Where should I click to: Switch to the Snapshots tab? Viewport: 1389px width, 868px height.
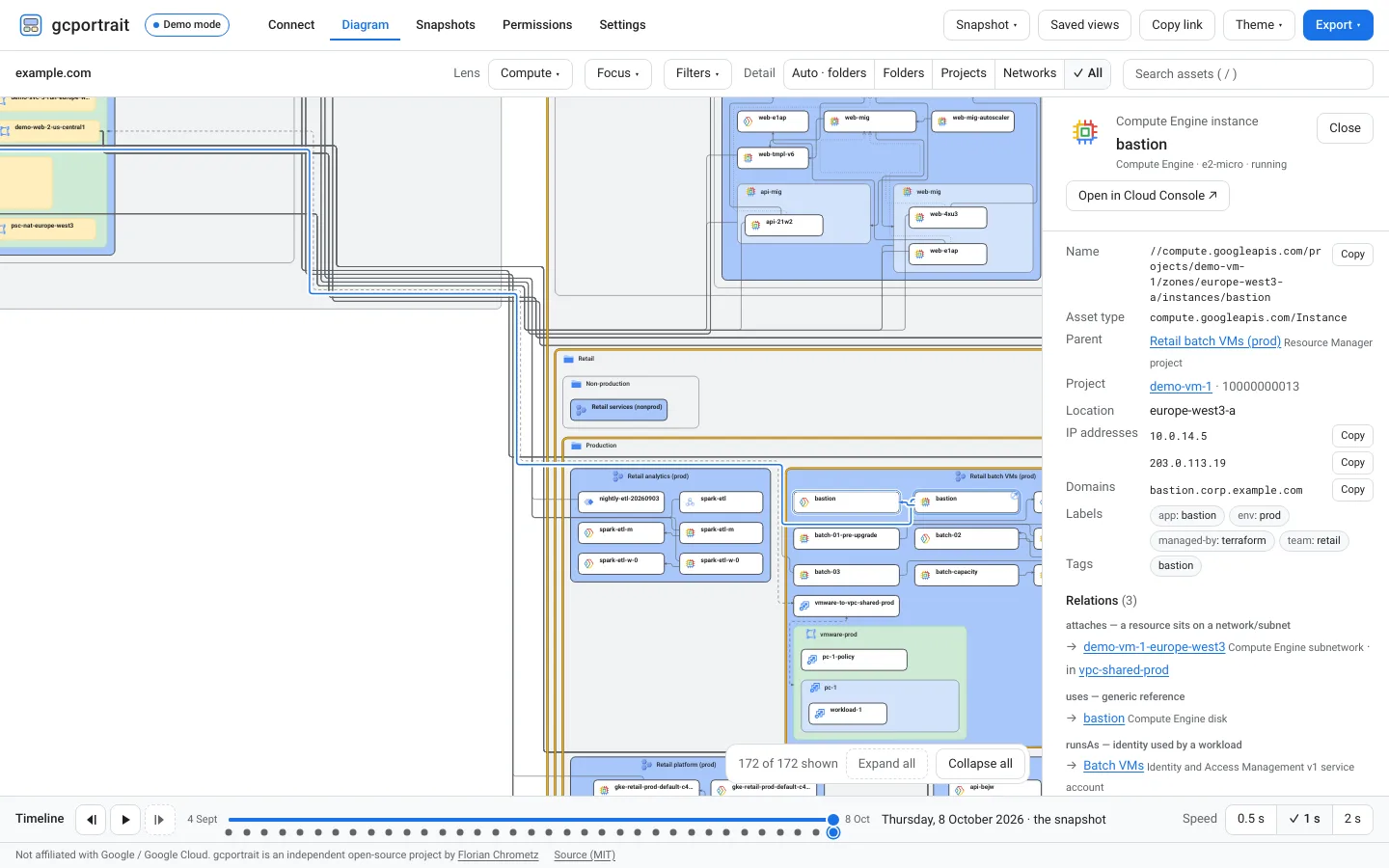pos(446,25)
